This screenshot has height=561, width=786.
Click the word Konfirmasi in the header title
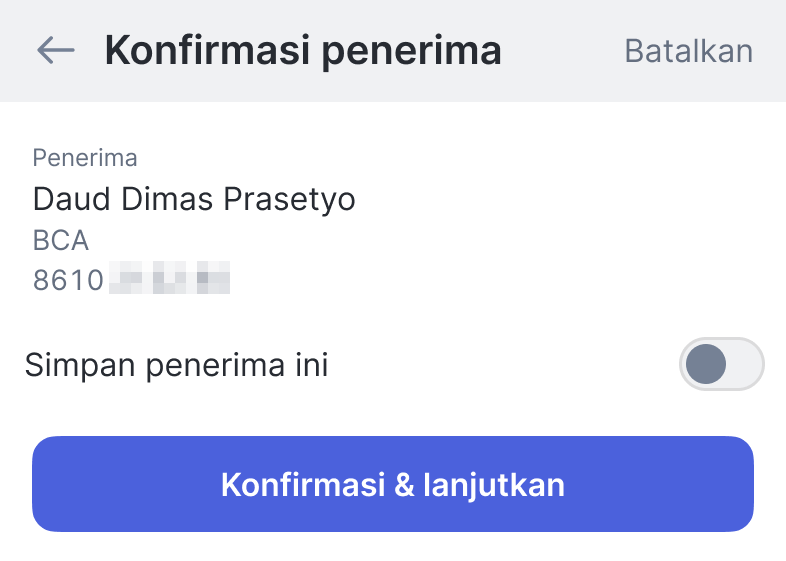[207, 50]
